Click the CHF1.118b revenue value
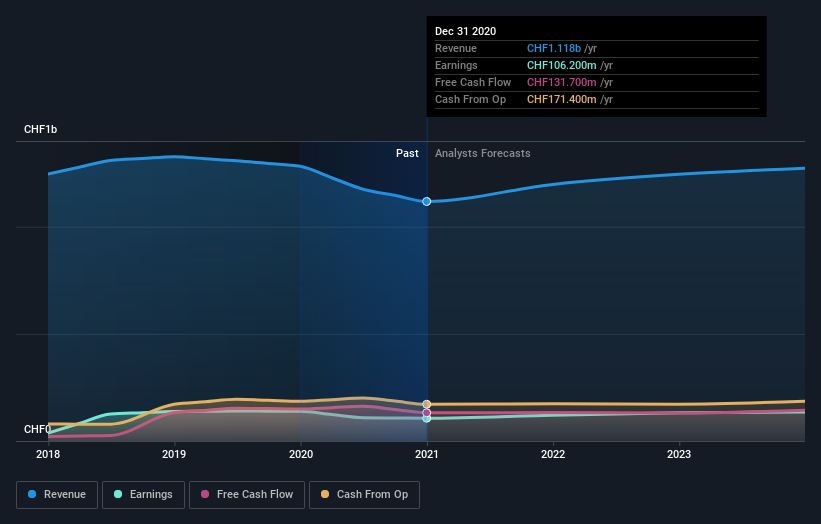821x524 pixels. [553, 48]
